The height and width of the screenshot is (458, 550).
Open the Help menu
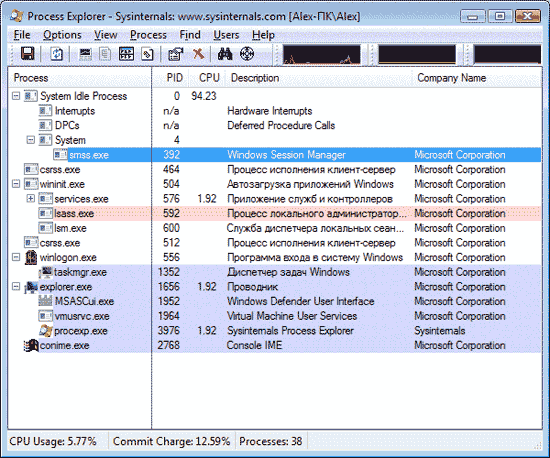coord(263,35)
